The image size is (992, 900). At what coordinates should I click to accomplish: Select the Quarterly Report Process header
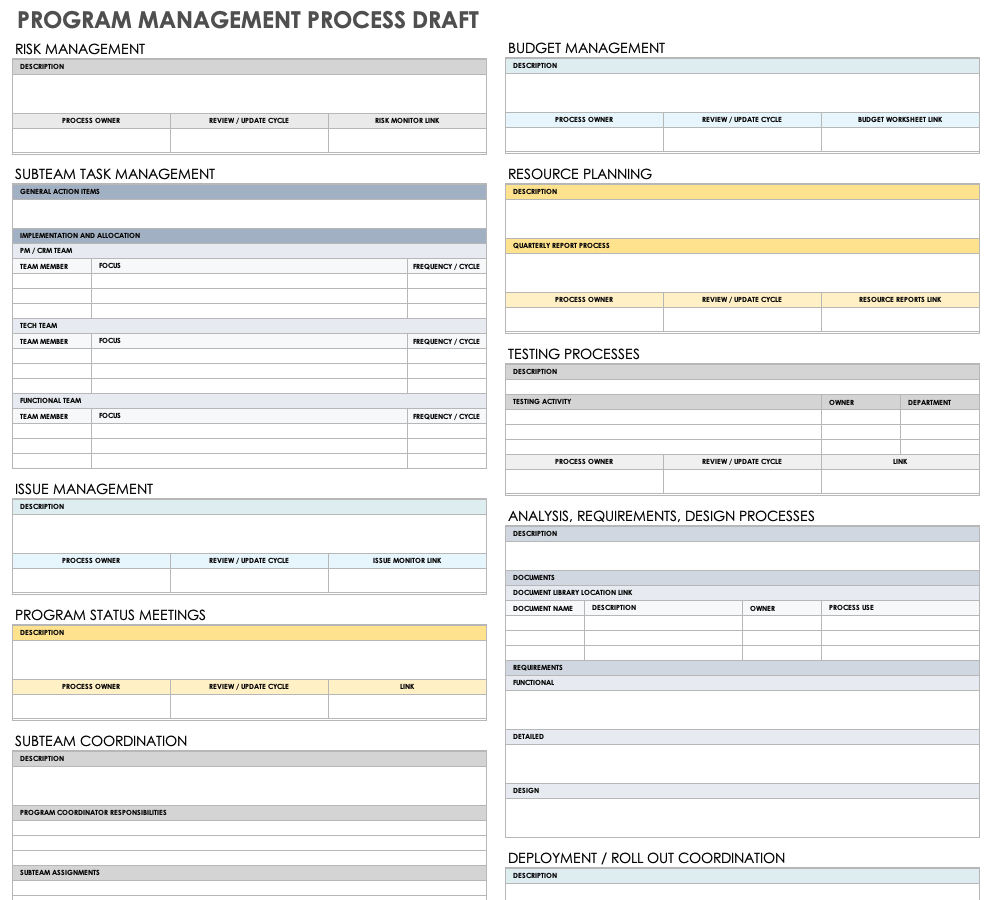742,246
